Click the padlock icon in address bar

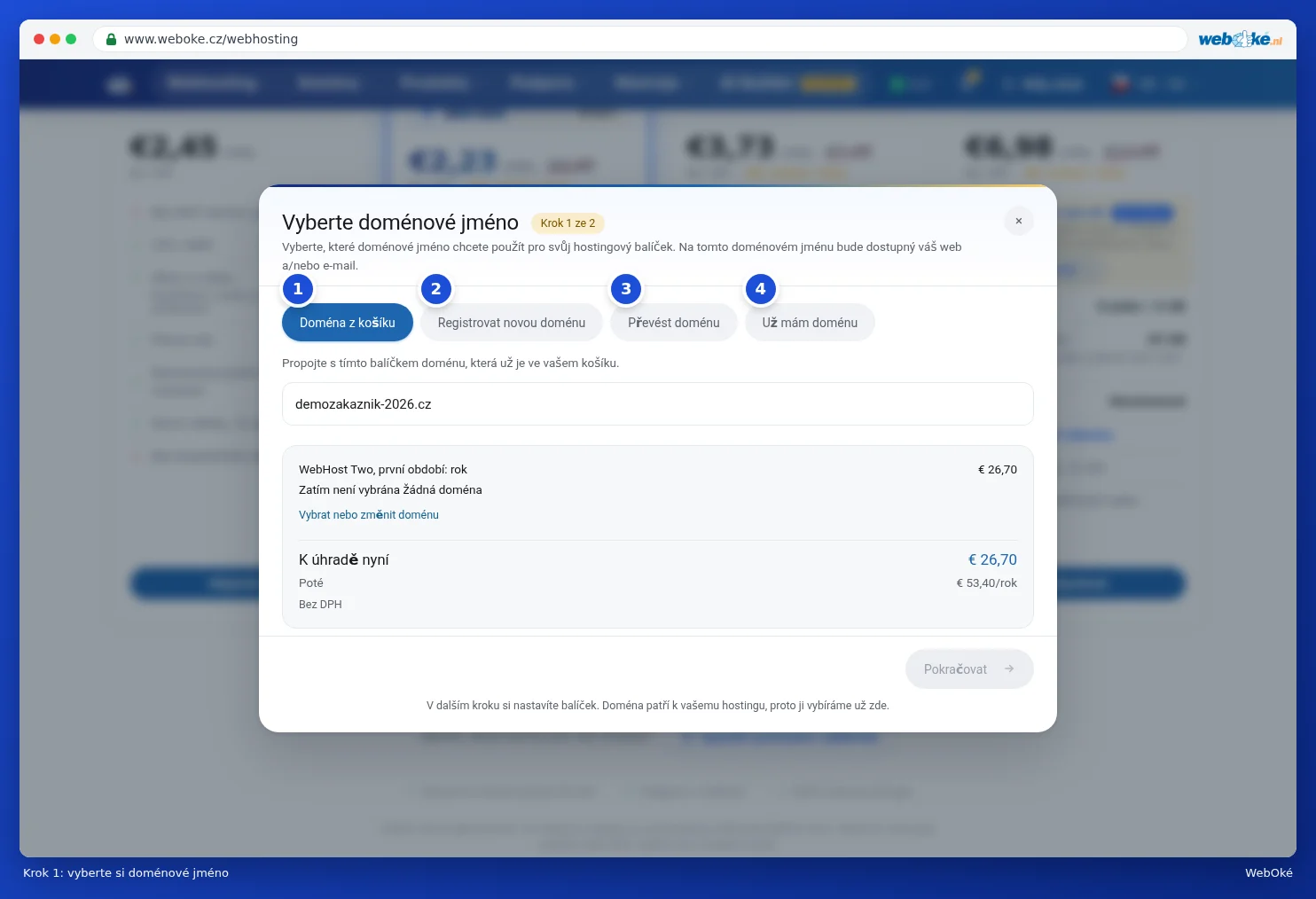coord(111,39)
